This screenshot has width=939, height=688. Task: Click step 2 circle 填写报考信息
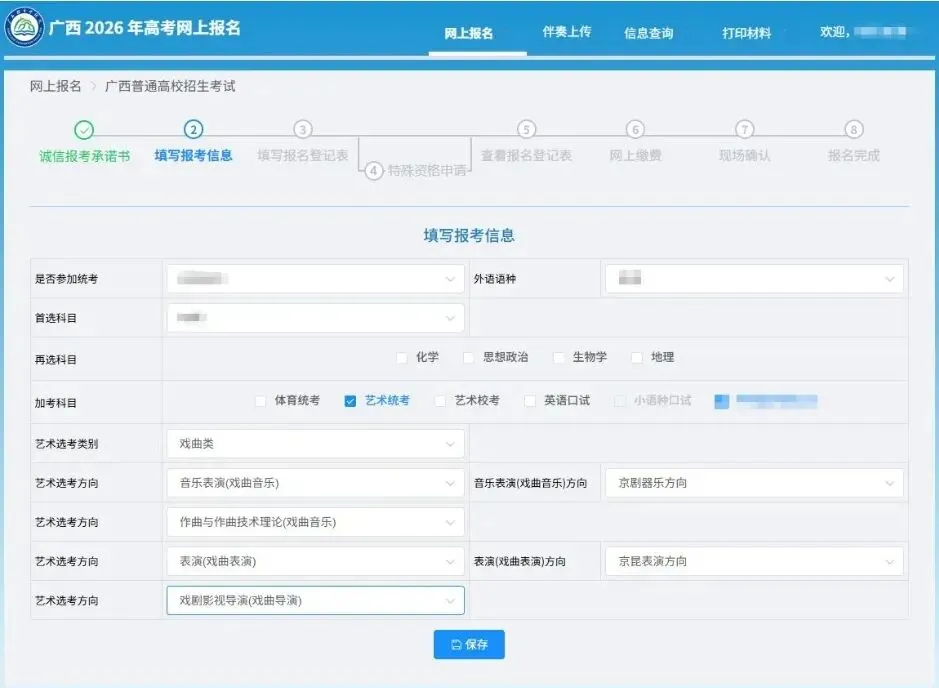pos(193,129)
